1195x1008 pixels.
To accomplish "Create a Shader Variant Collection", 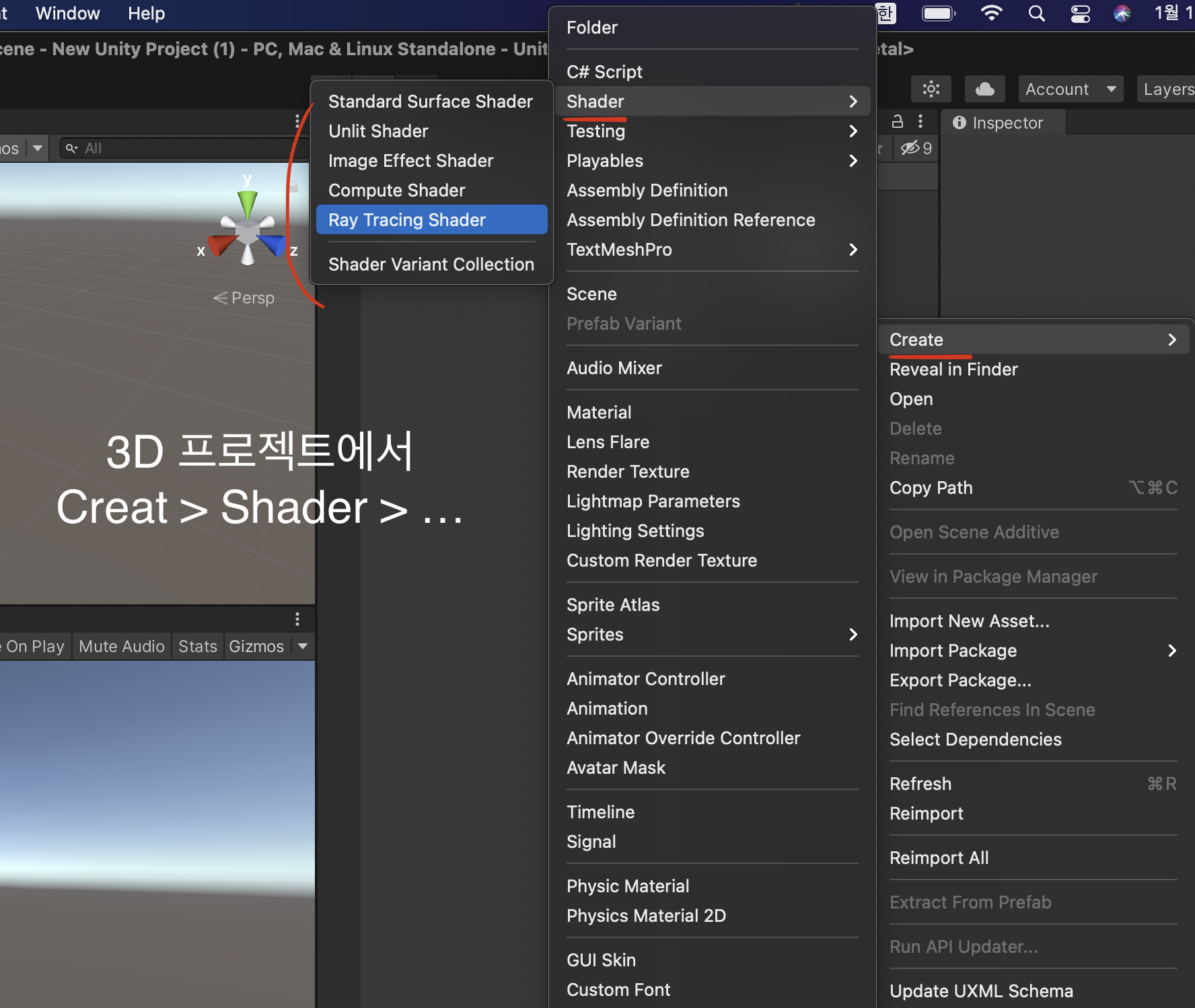I will (432, 264).
